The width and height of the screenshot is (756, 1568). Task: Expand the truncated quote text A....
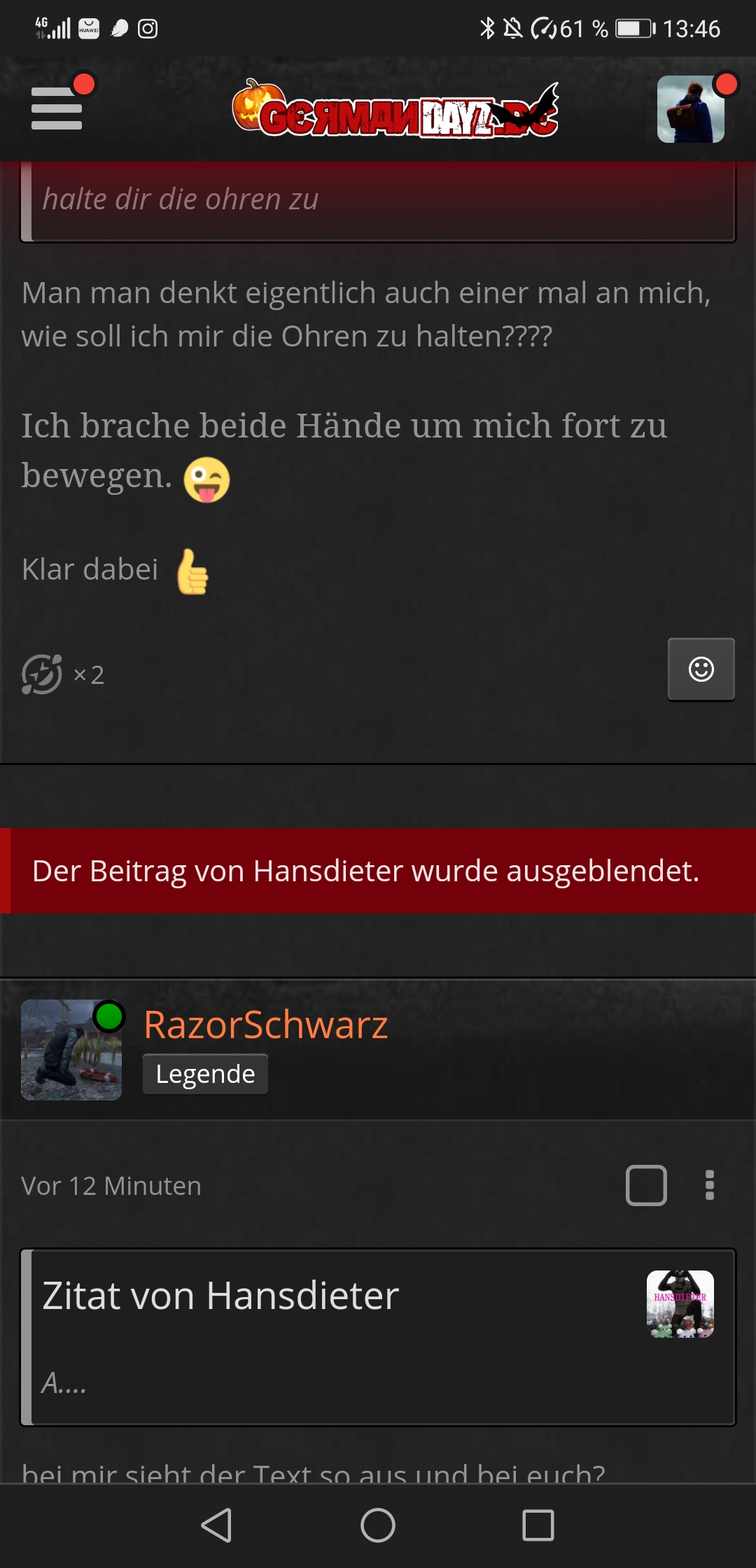pyautogui.click(x=64, y=1382)
